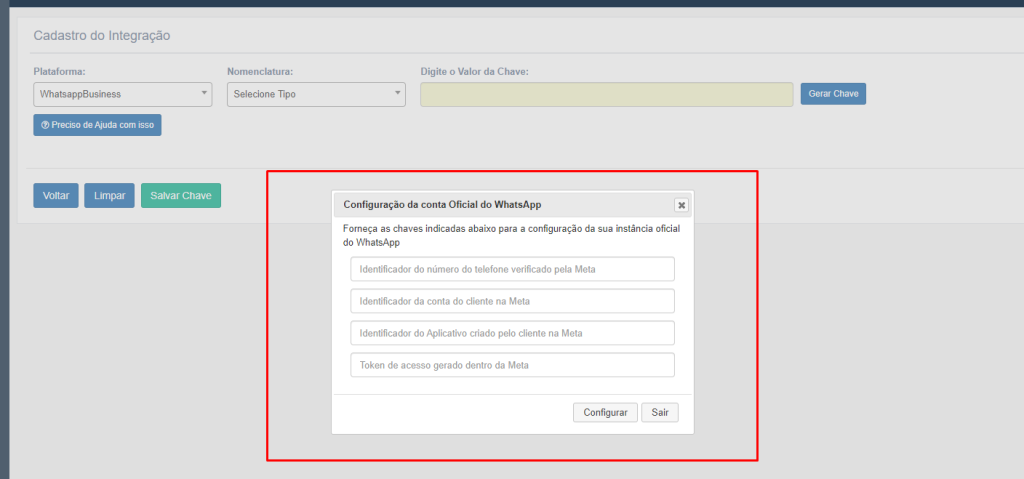The height and width of the screenshot is (479, 1024).
Task: Click the dialog title Configuração da conta Oficial
Action: tap(442, 205)
